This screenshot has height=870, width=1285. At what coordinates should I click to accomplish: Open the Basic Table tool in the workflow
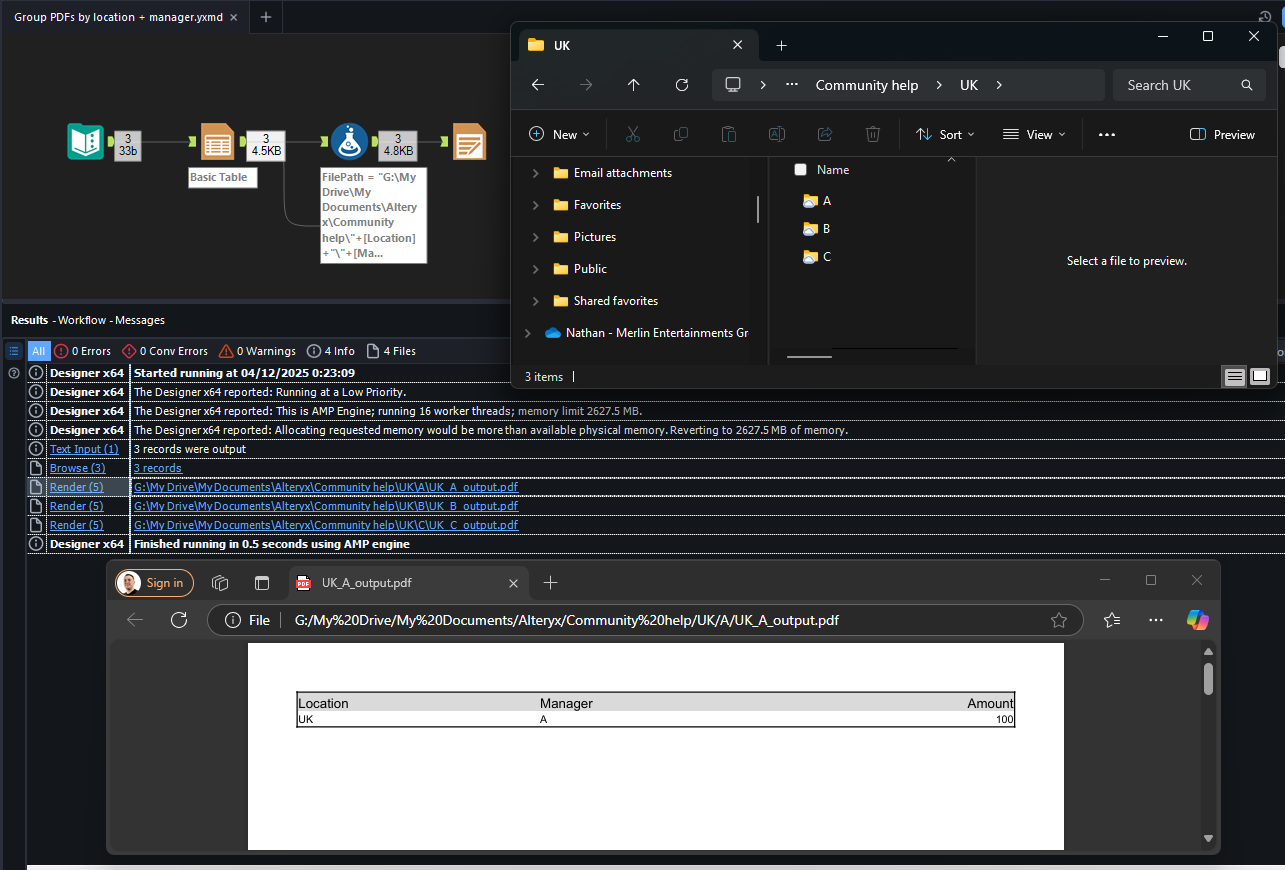click(218, 141)
